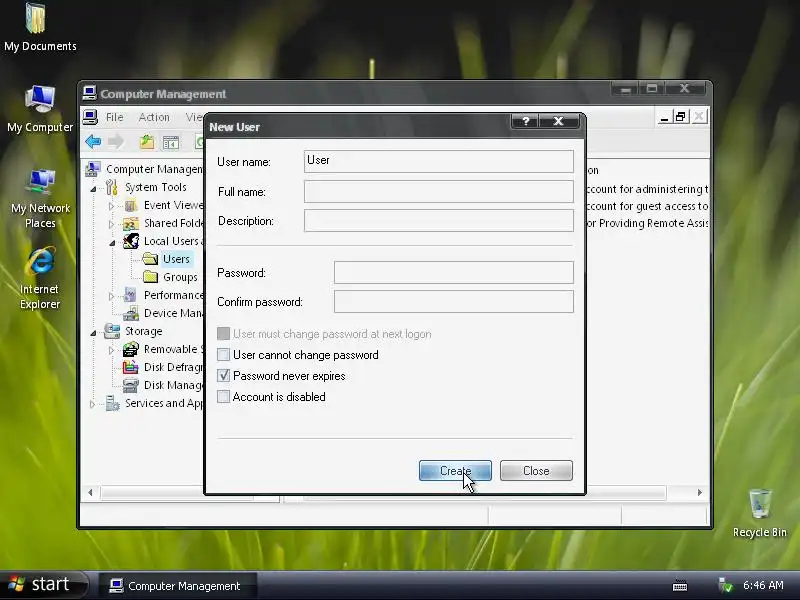Click the Password field
Image resolution: width=800 pixels, height=600 pixels.
click(454, 272)
